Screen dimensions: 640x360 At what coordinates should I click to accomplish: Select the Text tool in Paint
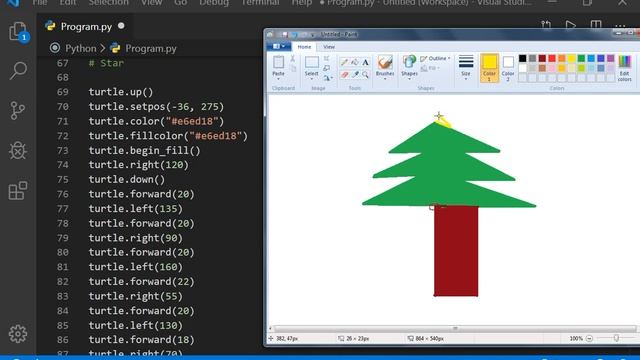click(x=365, y=62)
